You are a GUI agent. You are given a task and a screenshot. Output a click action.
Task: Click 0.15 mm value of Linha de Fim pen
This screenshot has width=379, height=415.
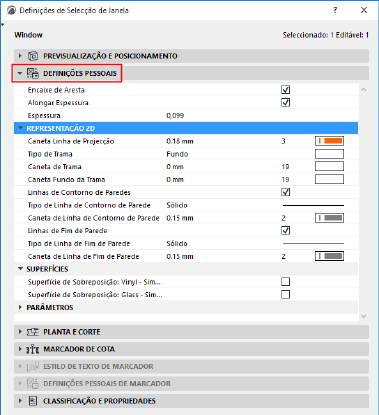[x=180, y=256]
